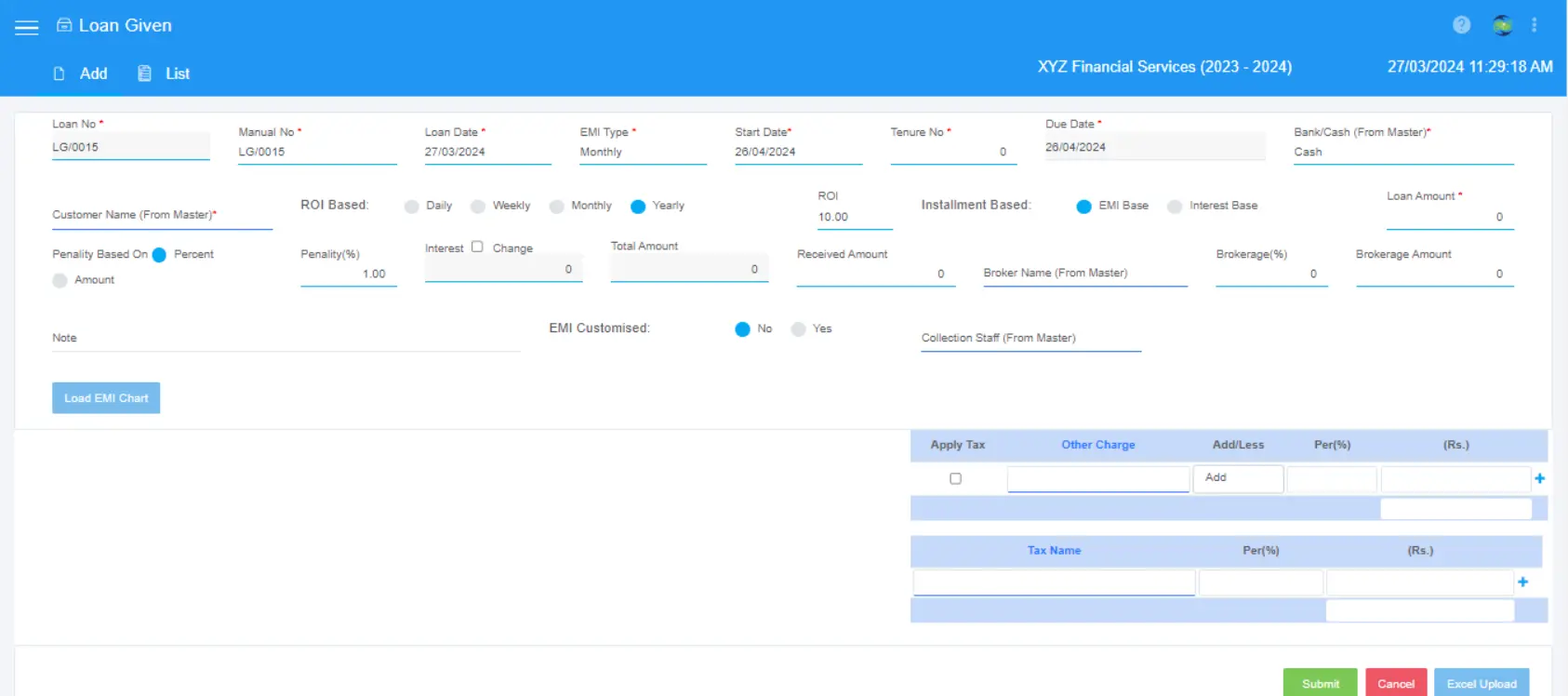This screenshot has height=696, width=1568.
Task: Click the Other Charge column header
Action: (x=1098, y=445)
